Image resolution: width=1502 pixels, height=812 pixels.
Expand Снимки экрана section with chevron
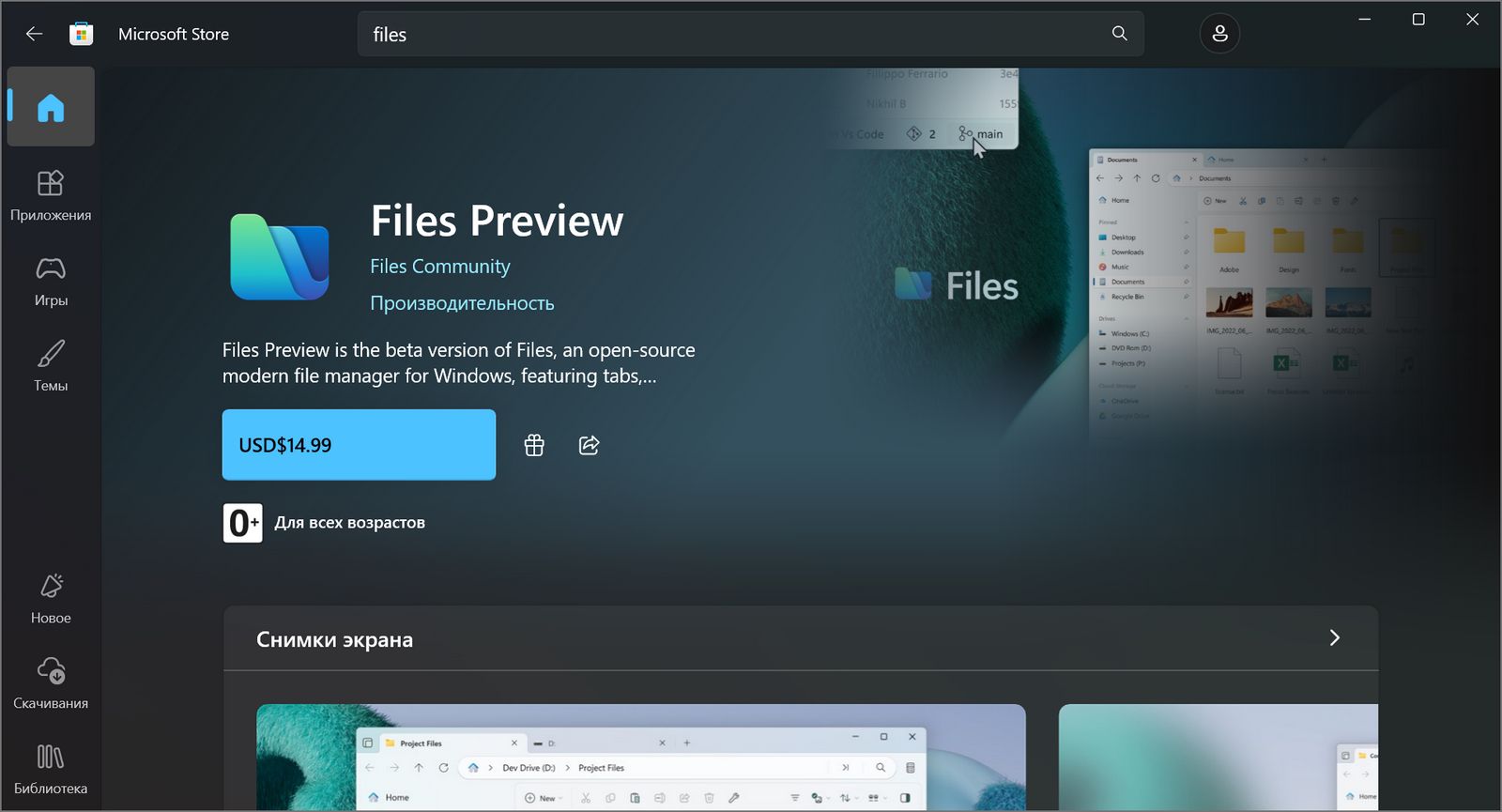pos(1334,638)
